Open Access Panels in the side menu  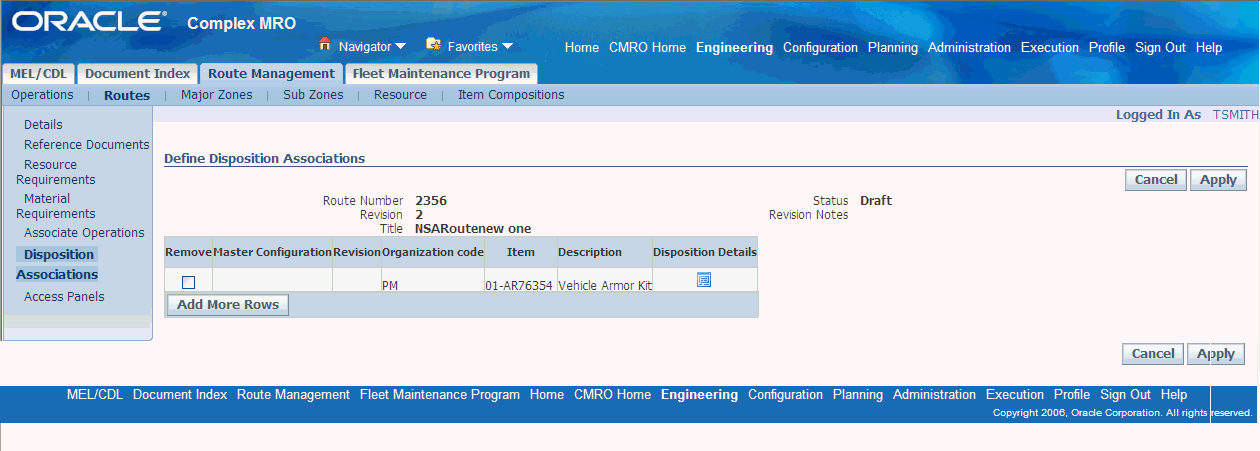[x=64, y=297]
